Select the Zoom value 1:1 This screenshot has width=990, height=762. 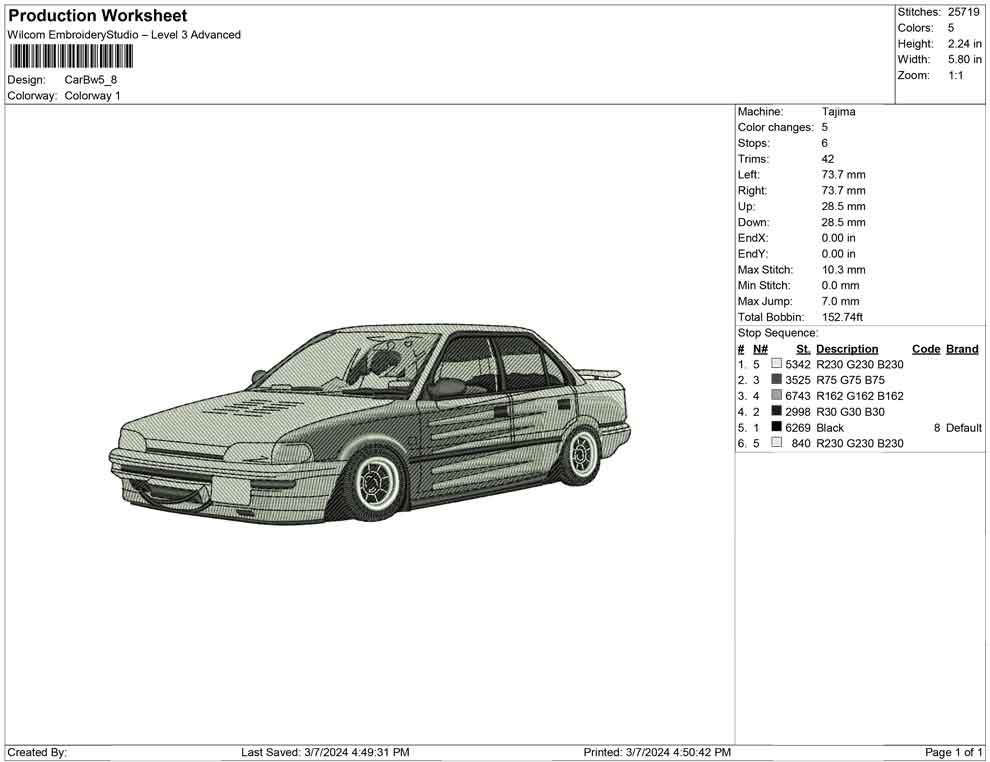(955, 75)
